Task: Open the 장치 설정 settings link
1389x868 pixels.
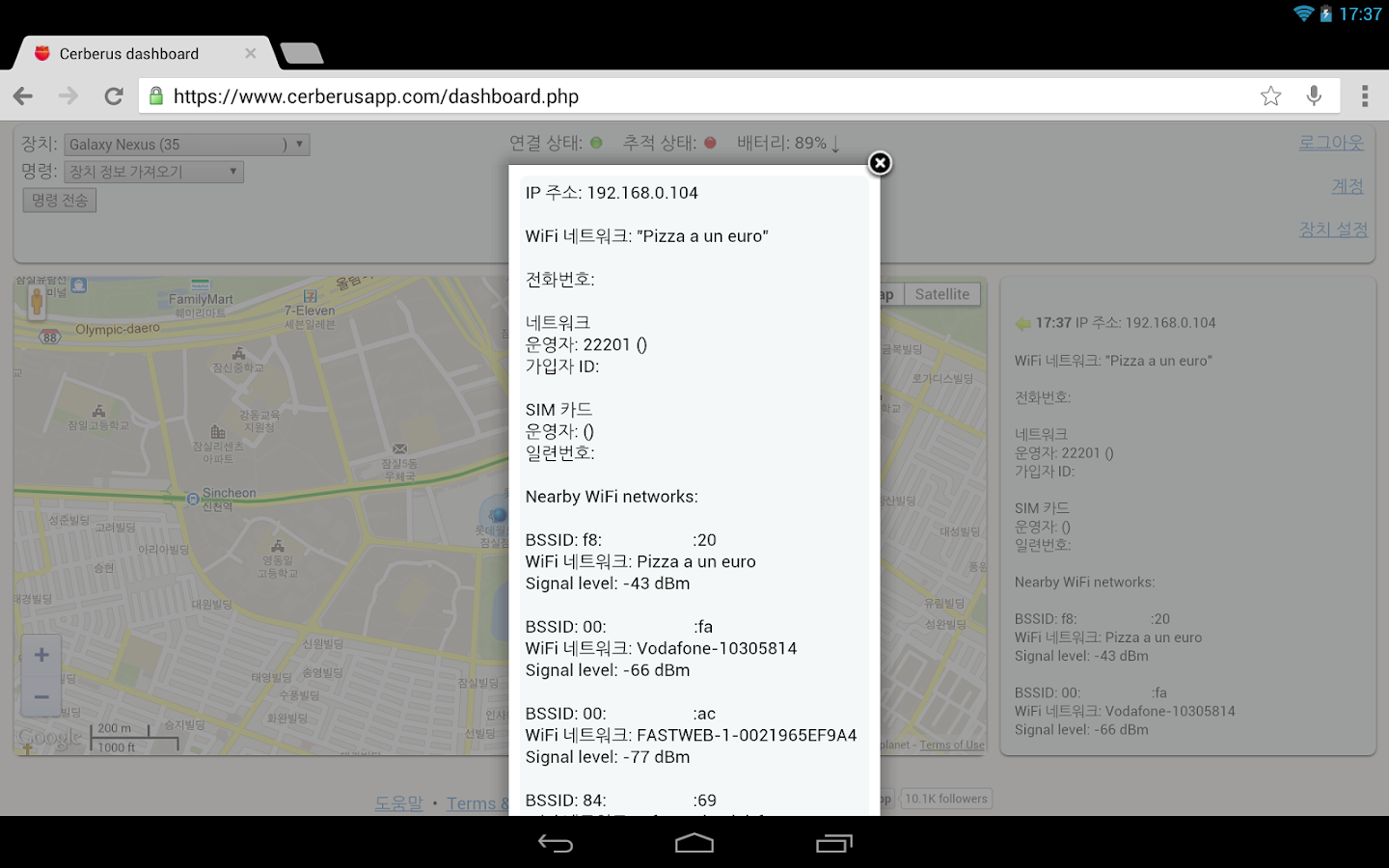Action: tap(1332, 230)
